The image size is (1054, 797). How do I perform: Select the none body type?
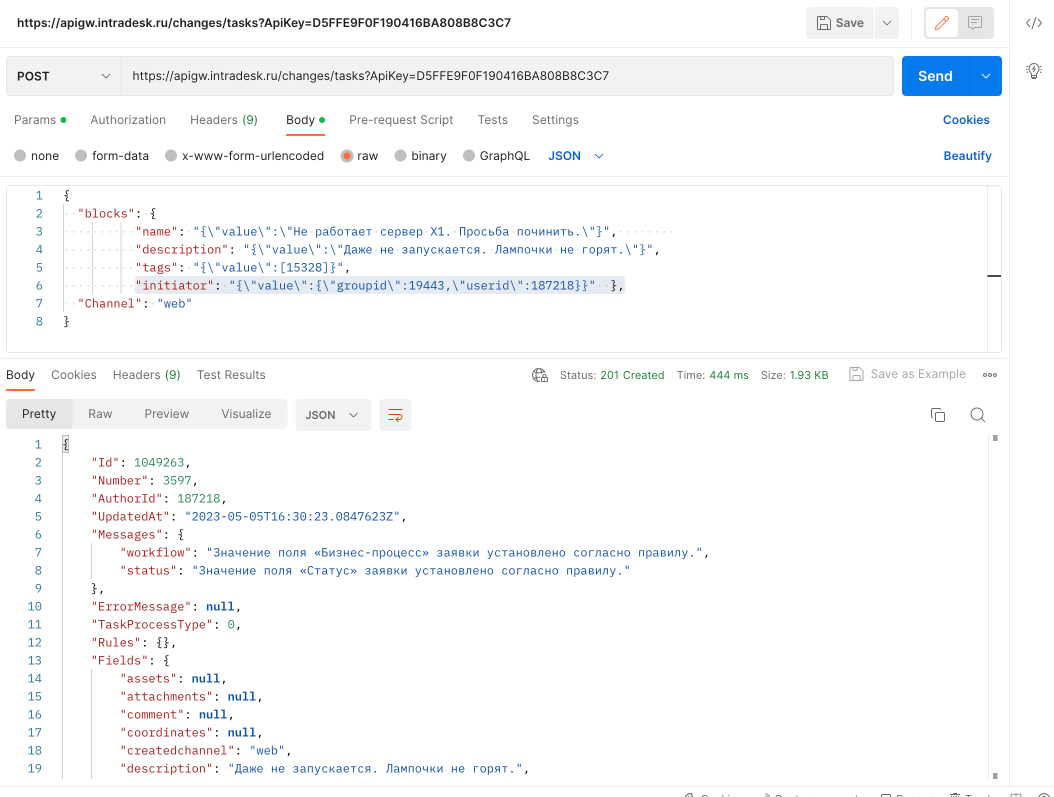point(36,156)
